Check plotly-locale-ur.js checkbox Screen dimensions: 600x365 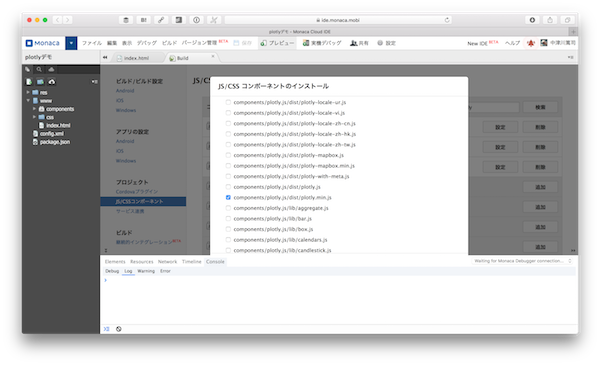(228, 102)
